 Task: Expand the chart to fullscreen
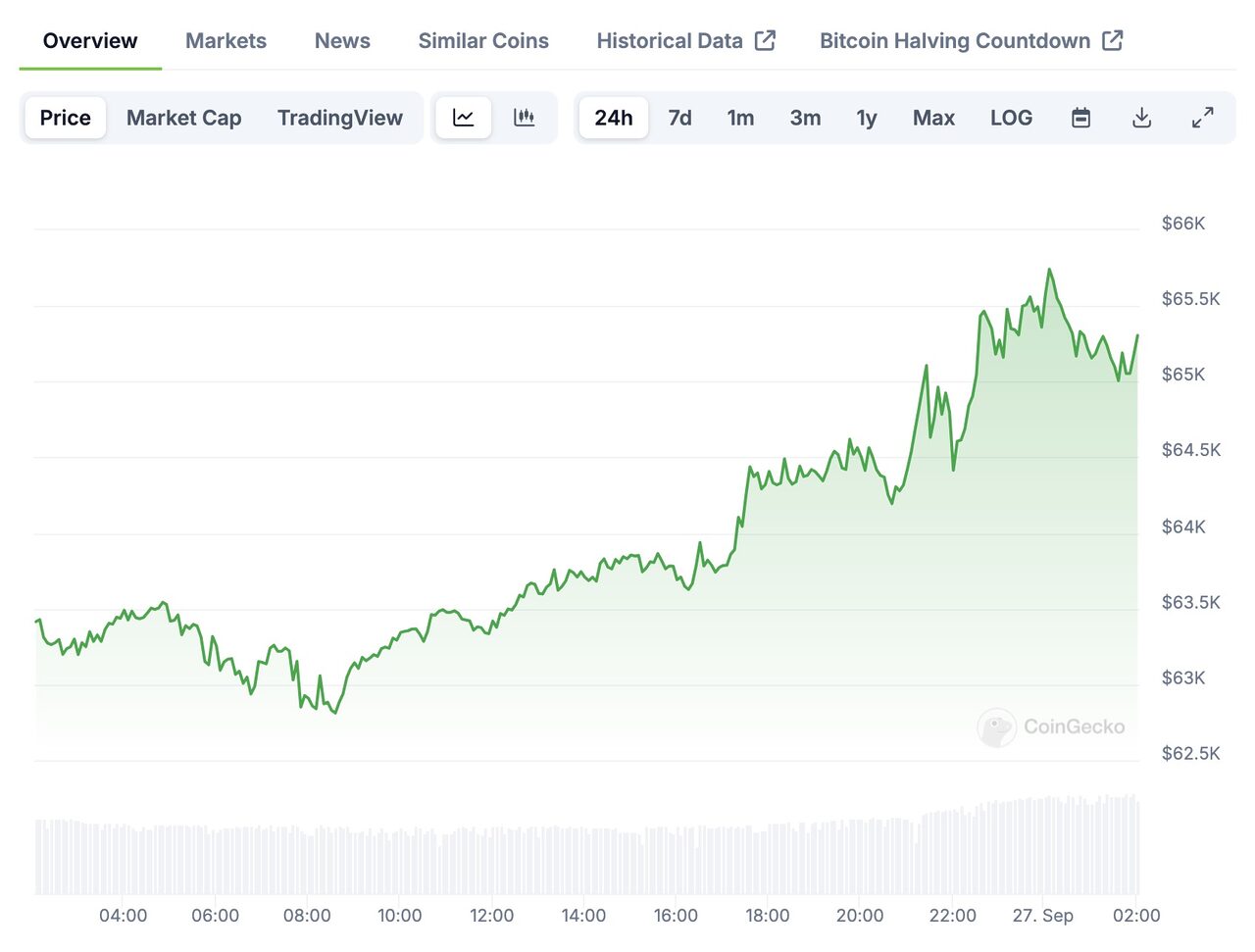(1202, 118)
